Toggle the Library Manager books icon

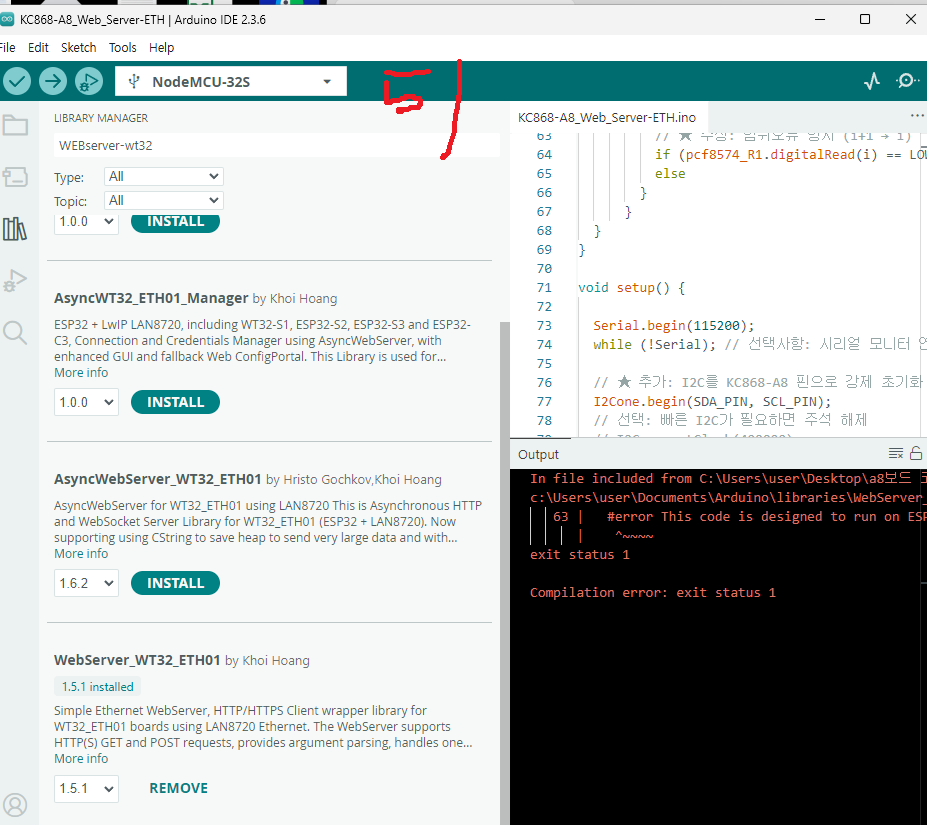tap(15, 229)
